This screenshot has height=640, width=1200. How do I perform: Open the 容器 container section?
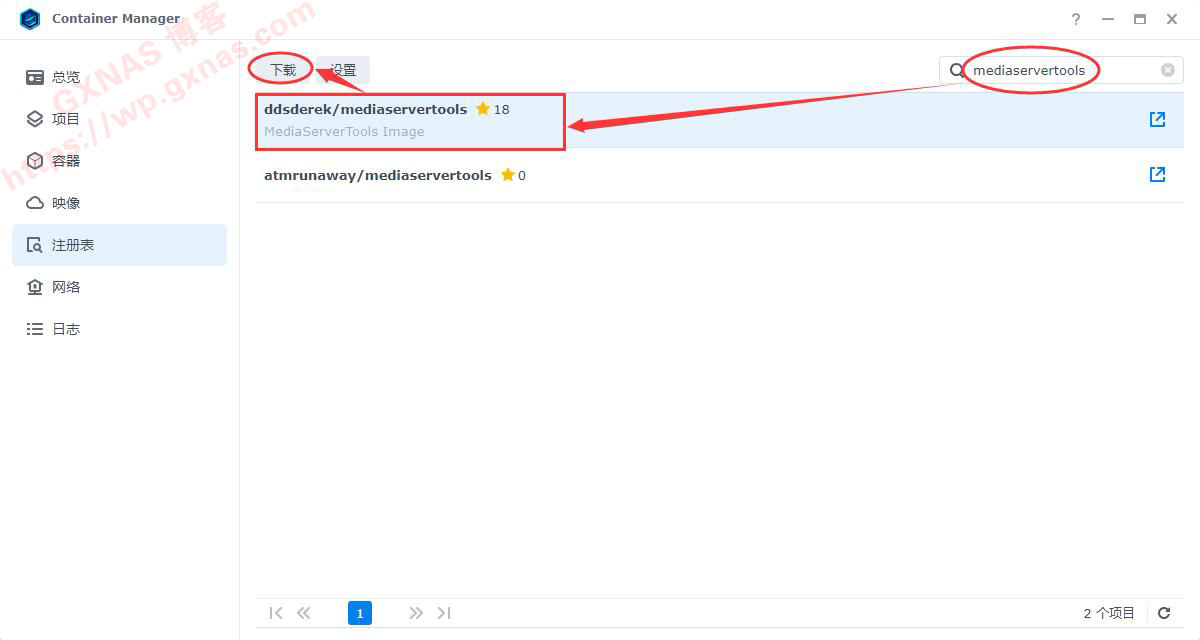click(x=66, y=161)
